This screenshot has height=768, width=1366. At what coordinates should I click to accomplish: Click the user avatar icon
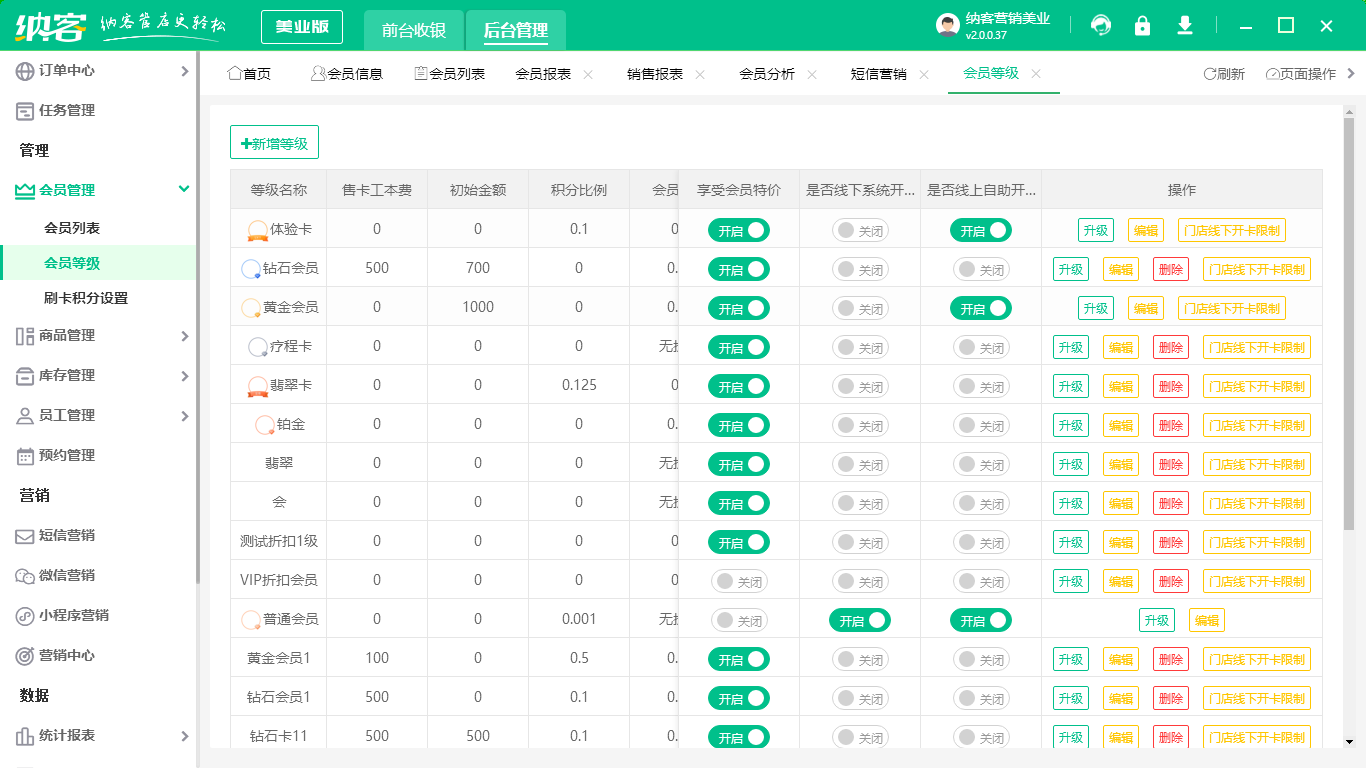(x=948, y=26)
